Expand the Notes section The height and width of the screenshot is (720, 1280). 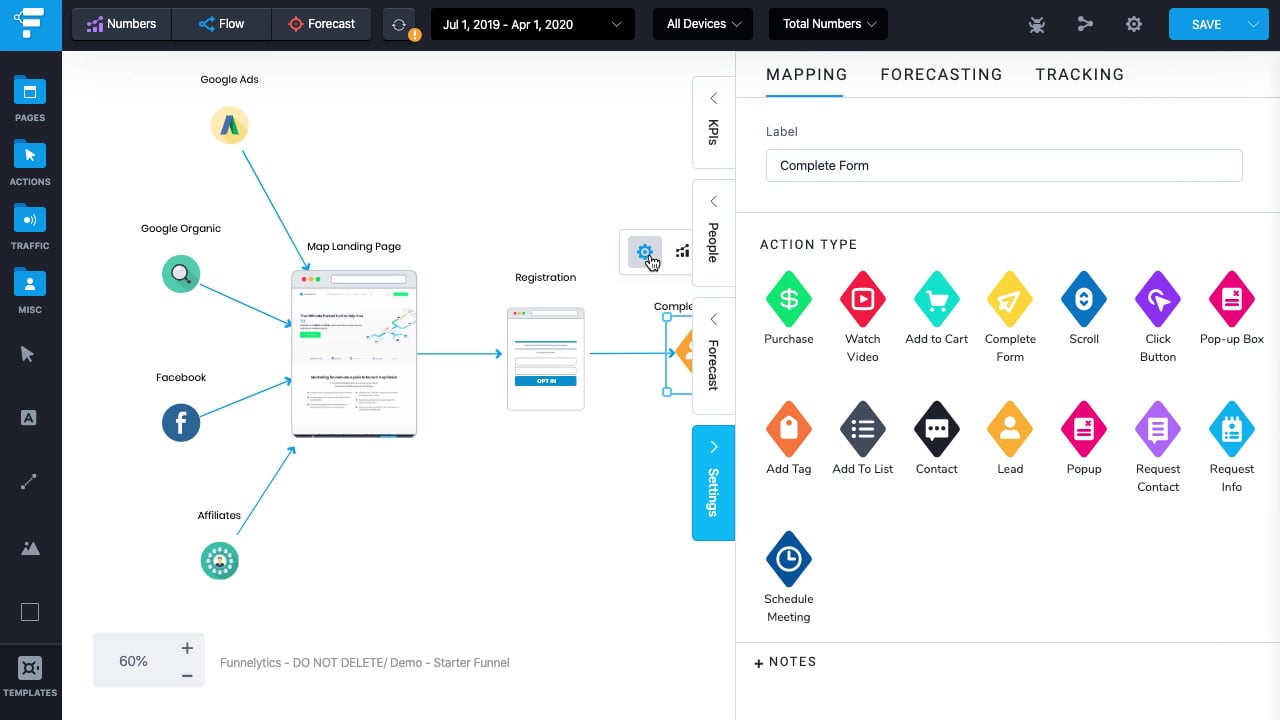pos(786,662)
